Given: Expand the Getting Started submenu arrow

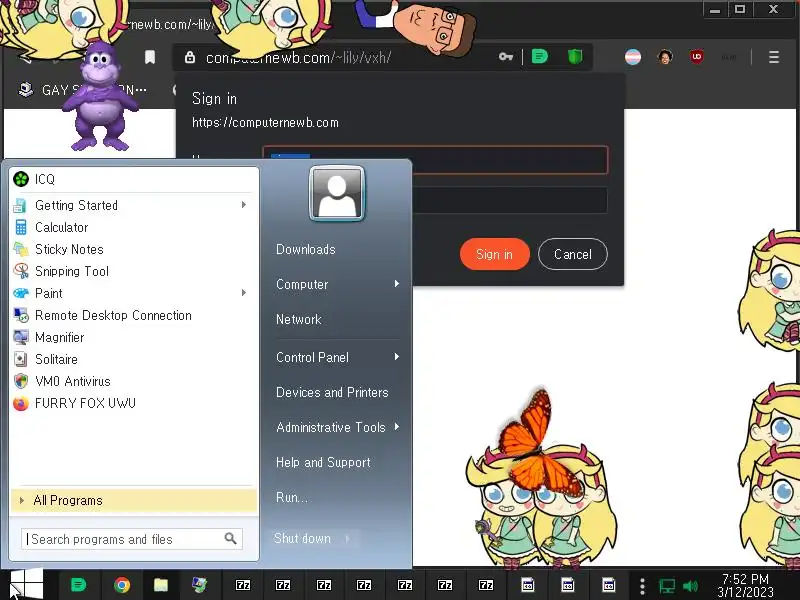Looking at the screenshot, I should tap(244, 205).
